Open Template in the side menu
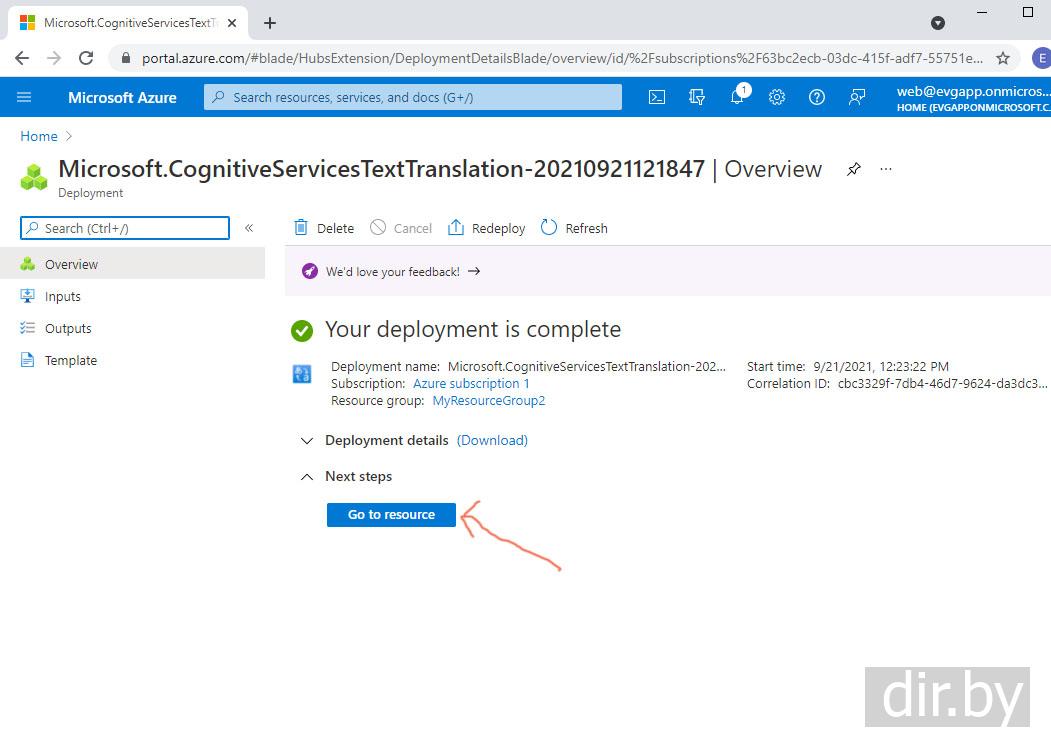Viewport: 1051px width, 741px height. (70, 360)
